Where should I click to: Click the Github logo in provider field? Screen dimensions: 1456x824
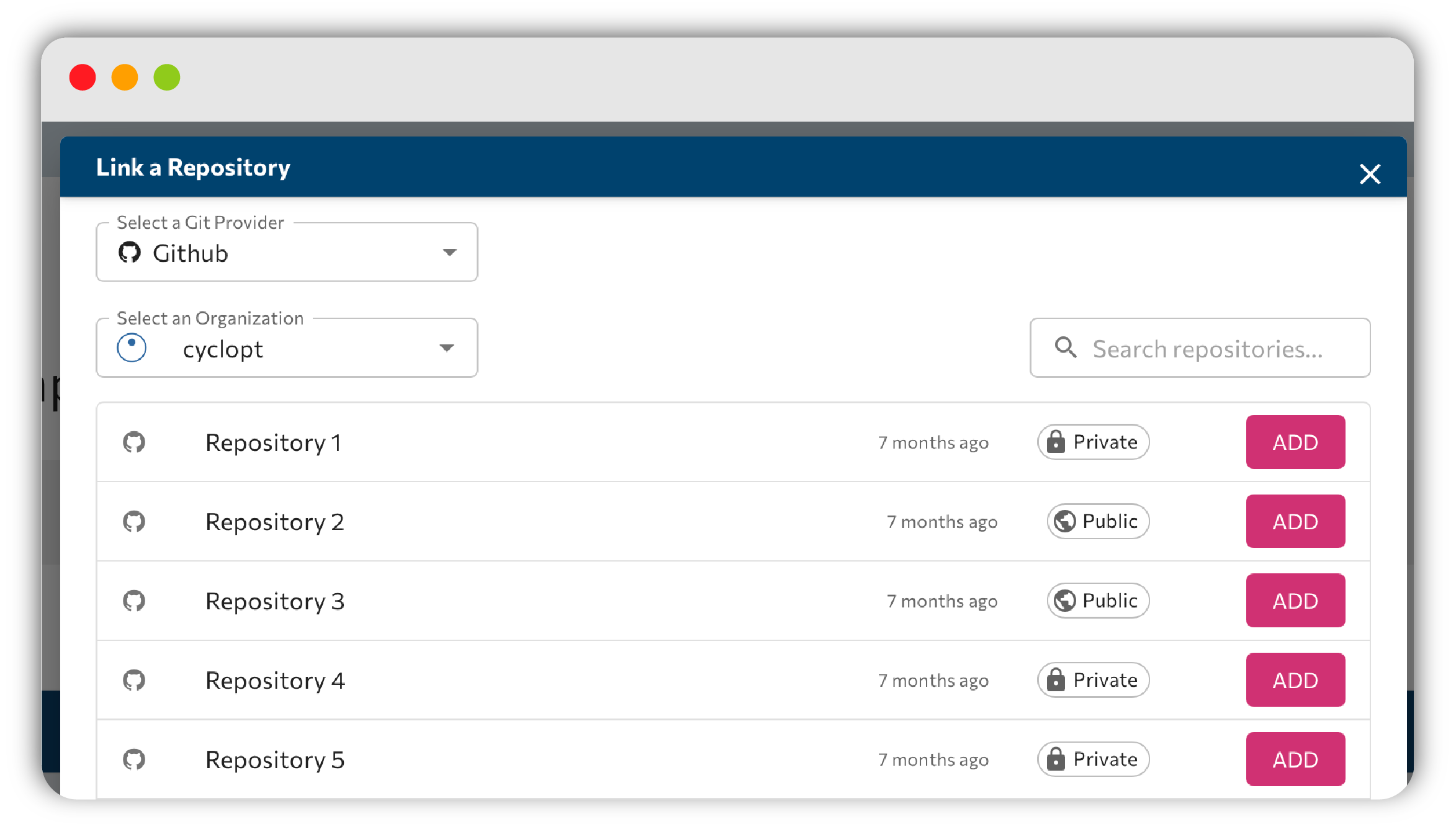pos(130,253)
